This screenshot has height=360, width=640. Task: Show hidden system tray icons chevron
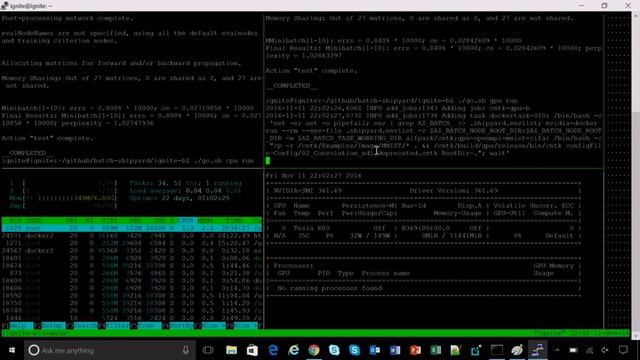point(557,350)
